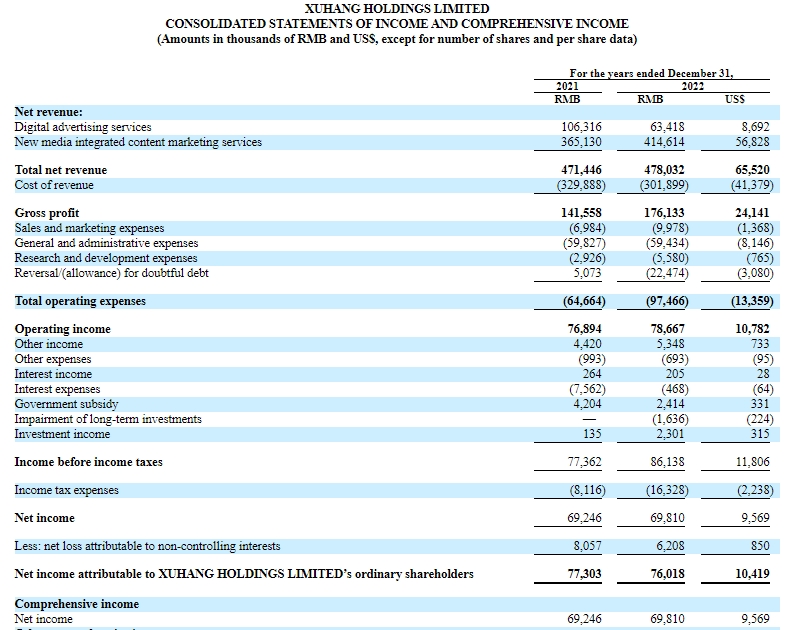The width and height of the screenshot is (791, 630).
Task: Select 'Interest income' row label
Action: (x=53, y=374)
